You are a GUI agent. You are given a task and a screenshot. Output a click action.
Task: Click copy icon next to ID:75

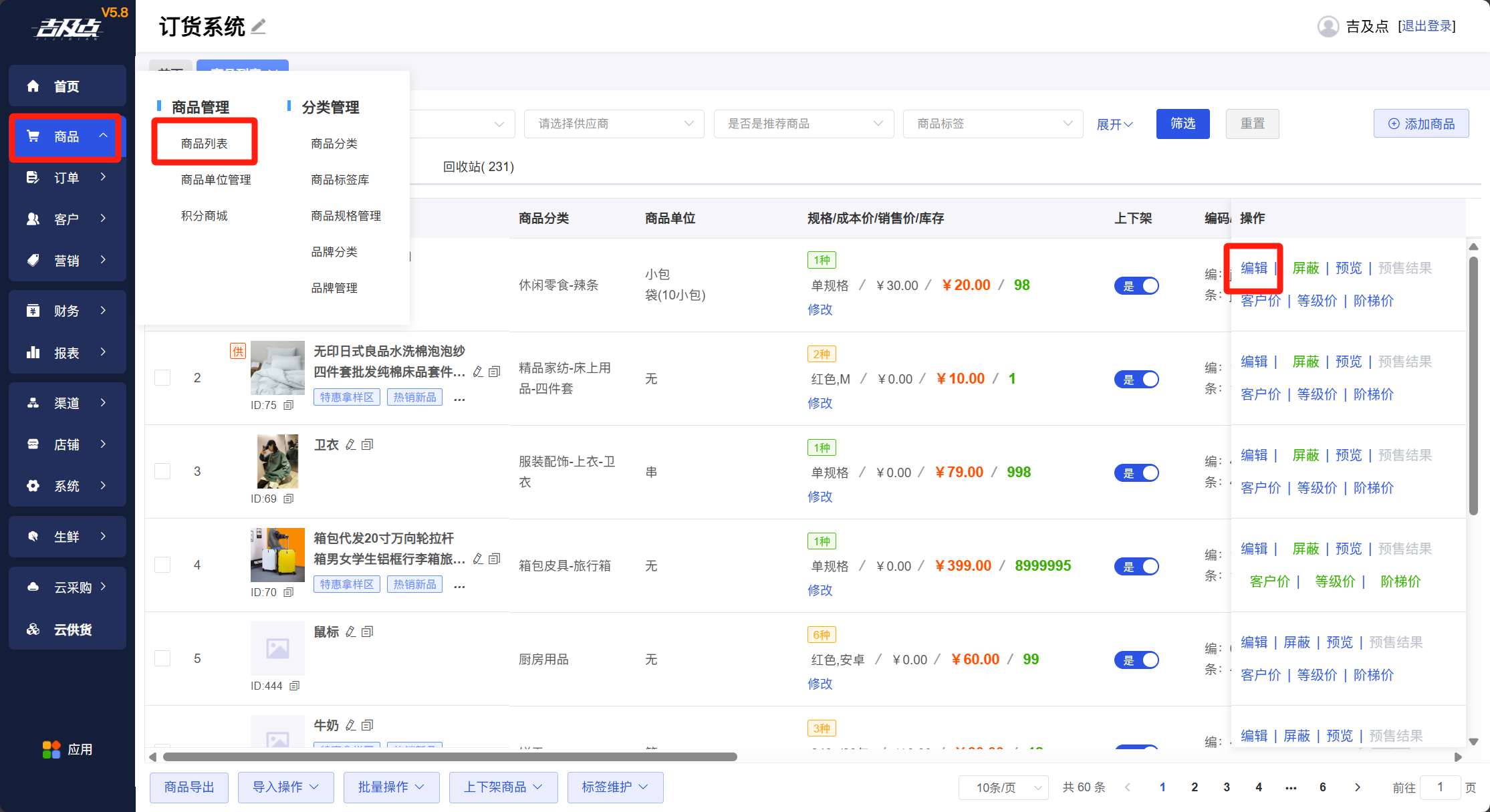[289, 406]
